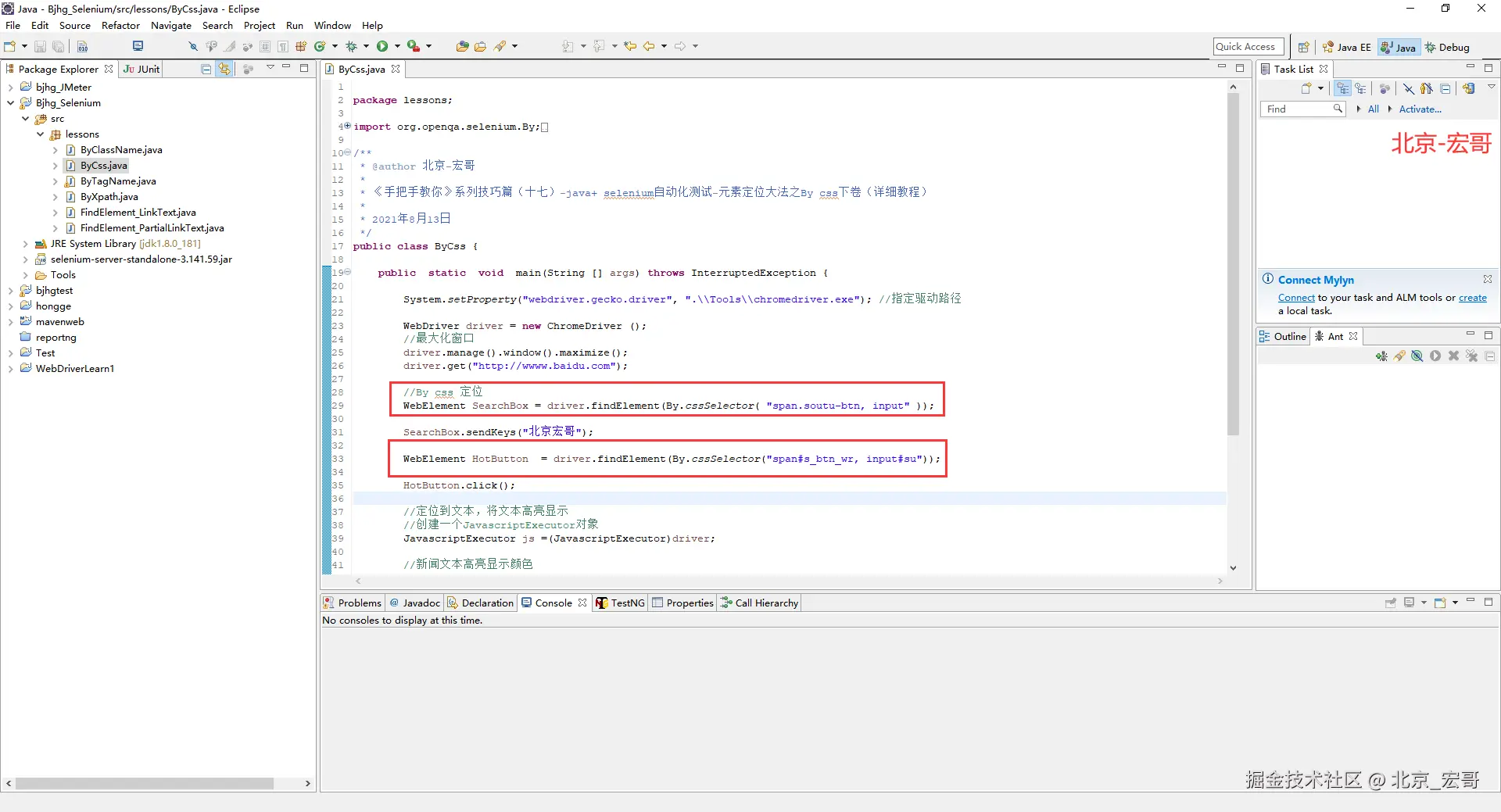Toggle Categorized presentation in Task List

(1342, 88)
